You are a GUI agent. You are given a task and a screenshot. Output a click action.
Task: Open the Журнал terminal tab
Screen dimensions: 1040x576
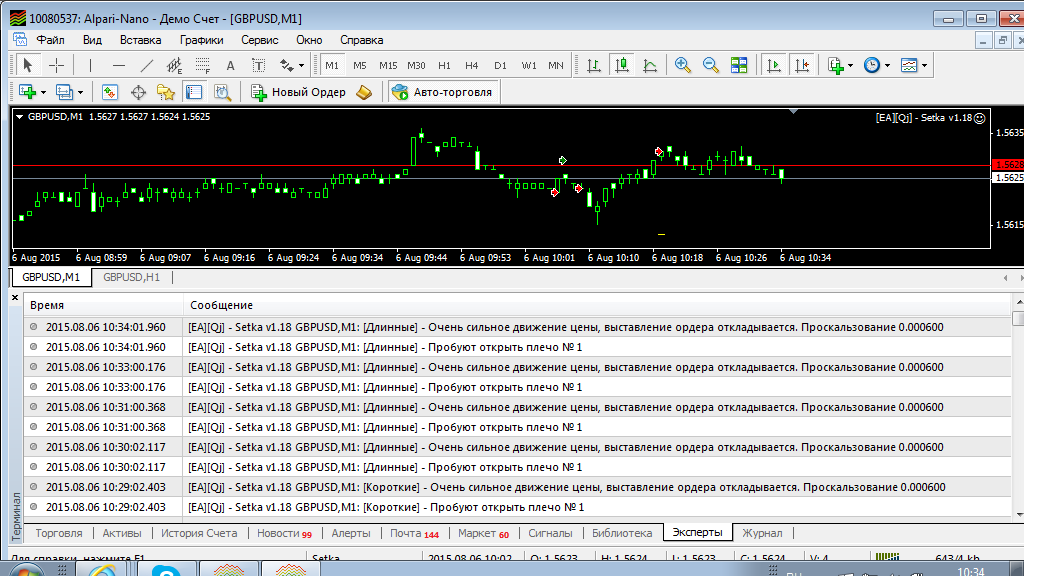point(762,533)
